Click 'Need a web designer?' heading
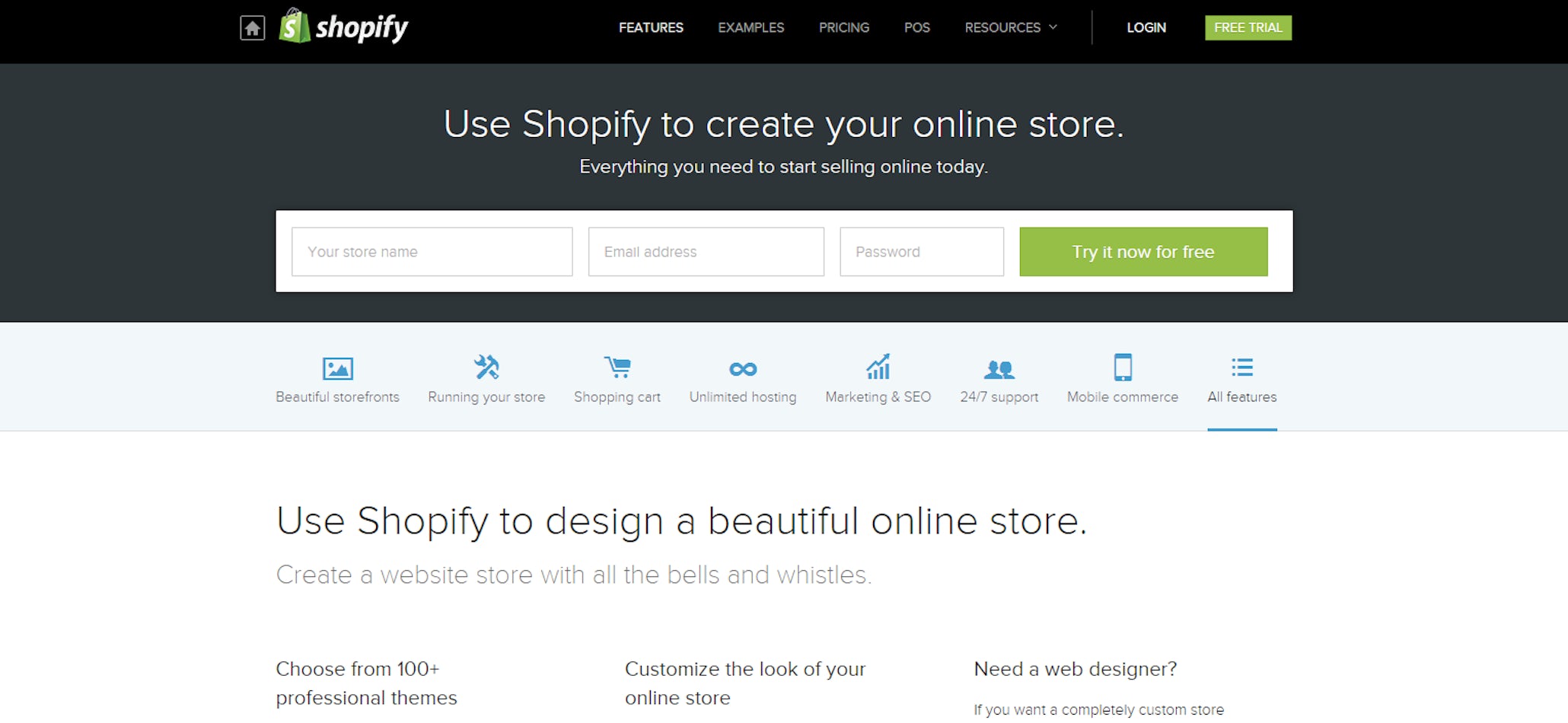 point(1076,669)
